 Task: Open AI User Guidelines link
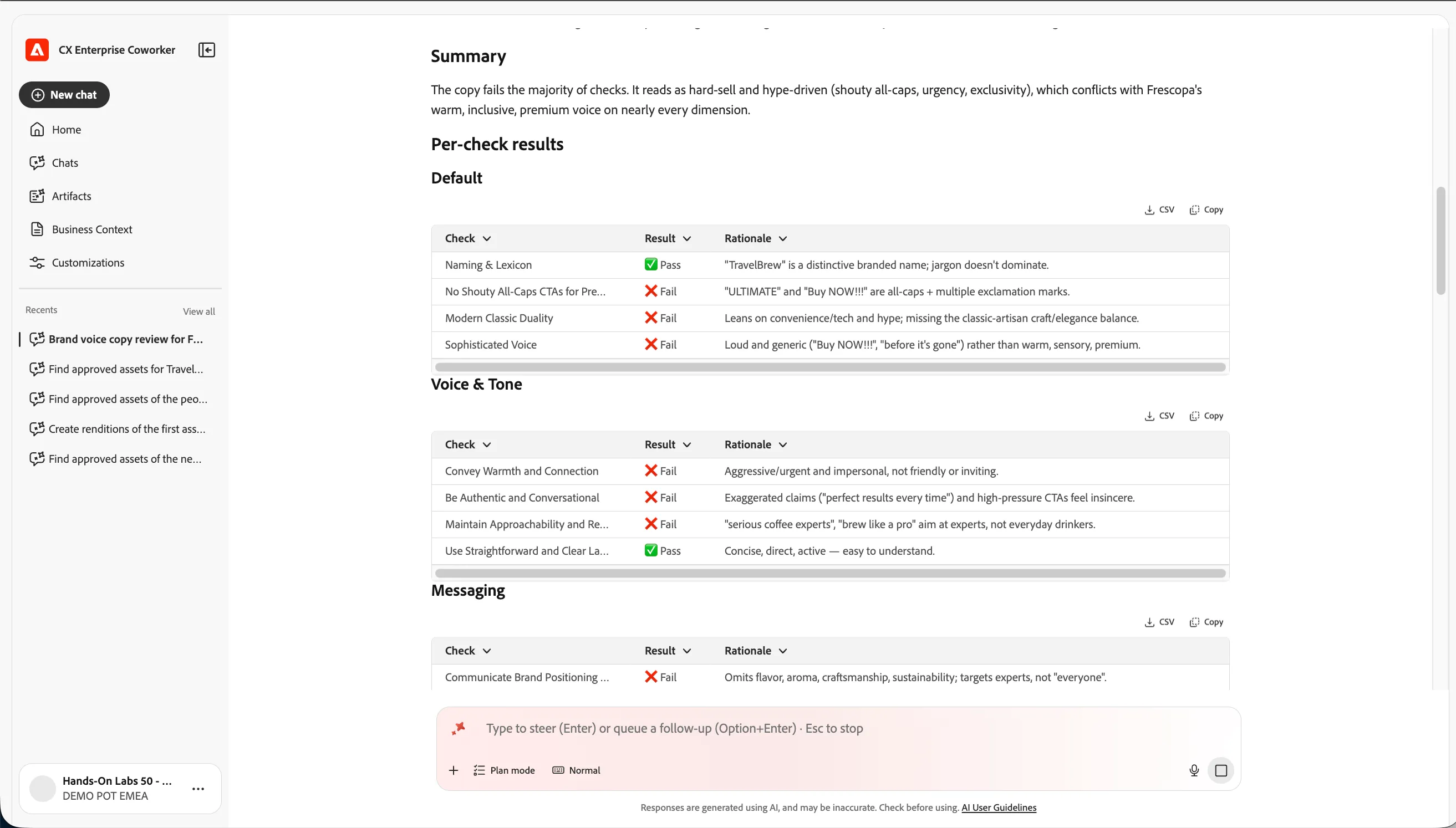(999, 807)
